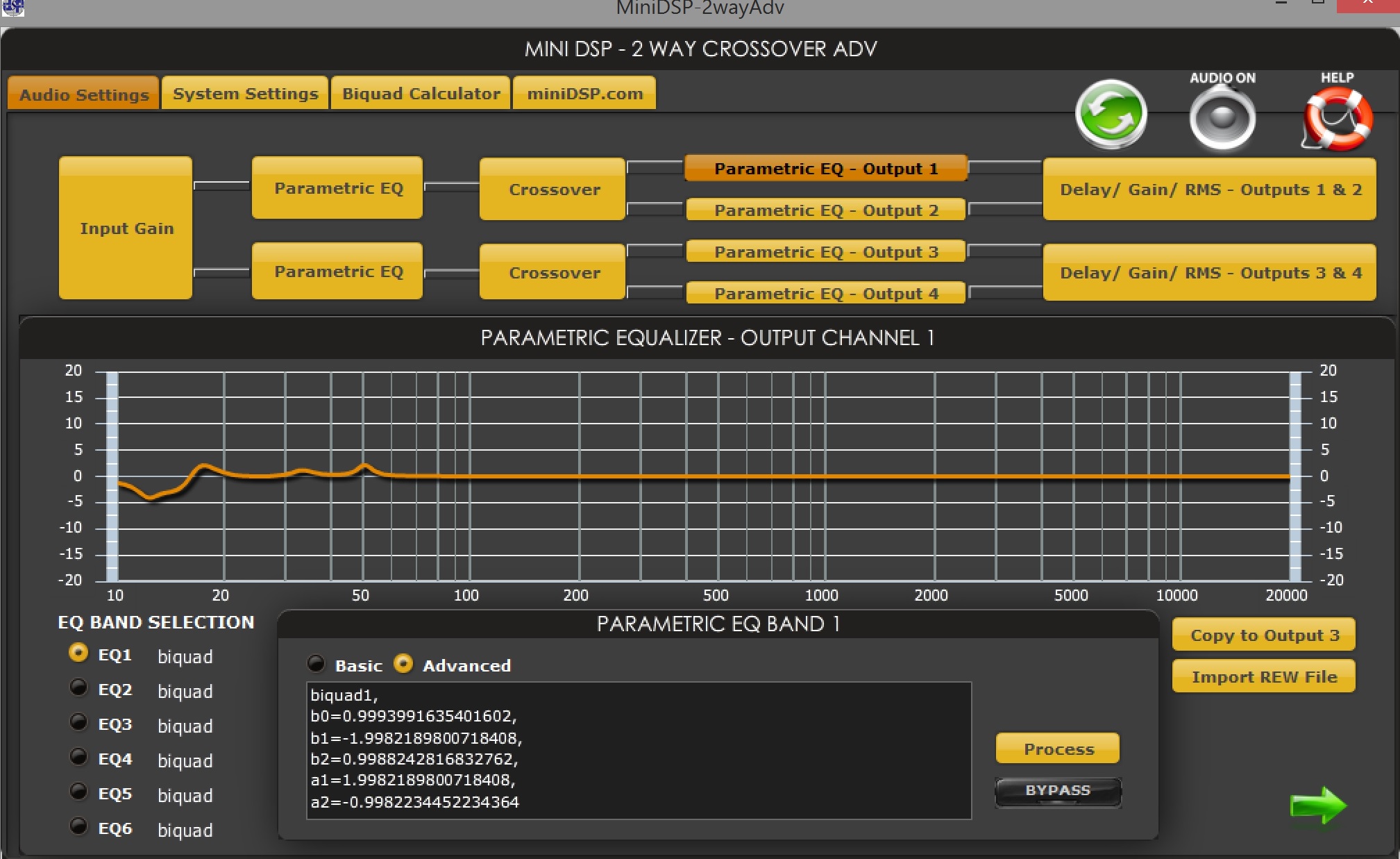This screenshot has width=1400, height=859.
Task: Switch to System Settings tab
Action: (245, 93)
